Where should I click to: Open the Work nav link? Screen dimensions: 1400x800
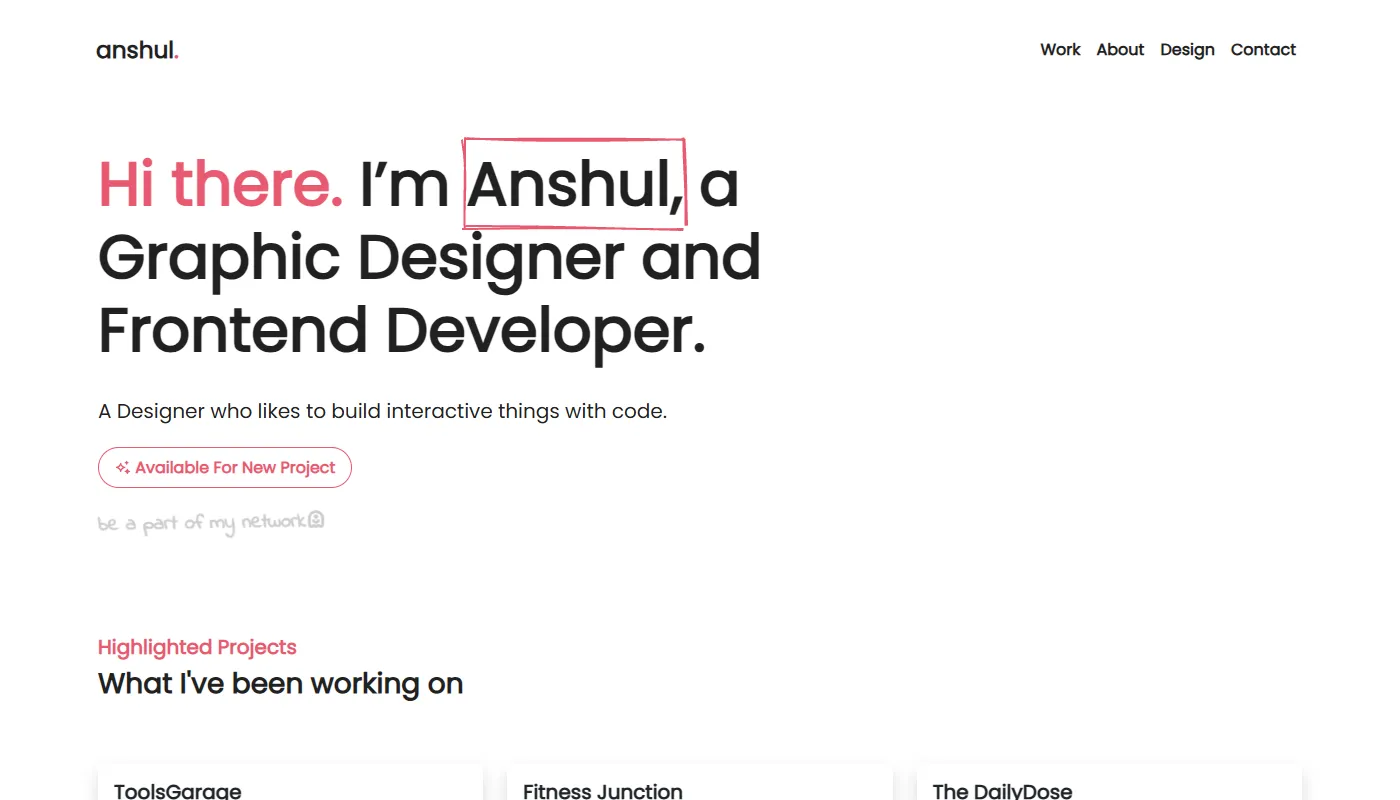[1060, 50]
